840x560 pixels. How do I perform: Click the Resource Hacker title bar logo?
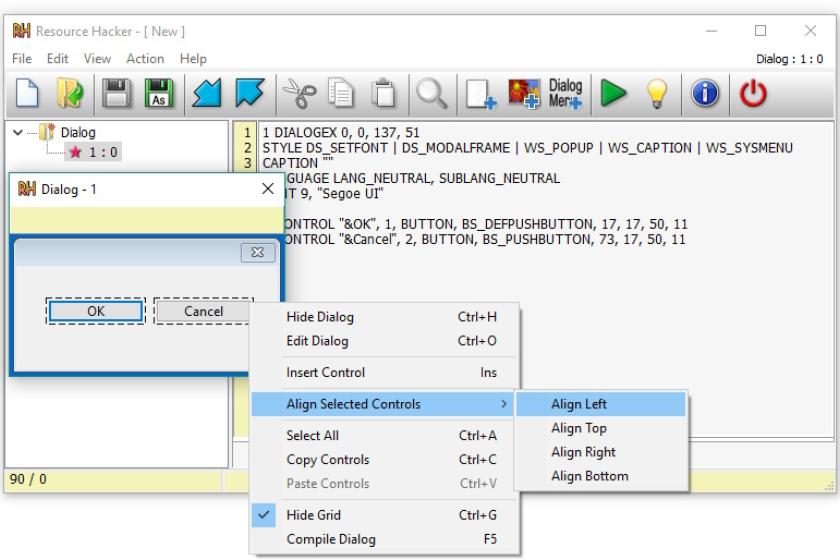point(21,31)
